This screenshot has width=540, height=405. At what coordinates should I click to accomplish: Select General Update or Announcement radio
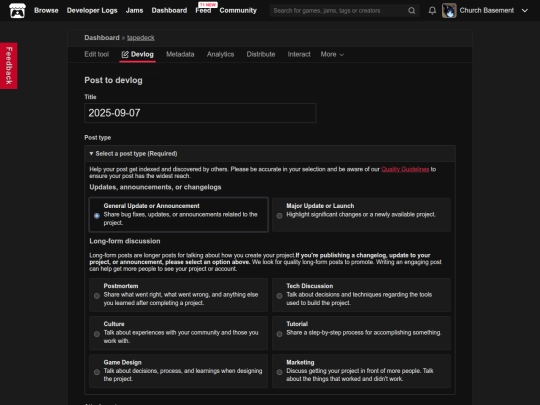pos(97,216)
